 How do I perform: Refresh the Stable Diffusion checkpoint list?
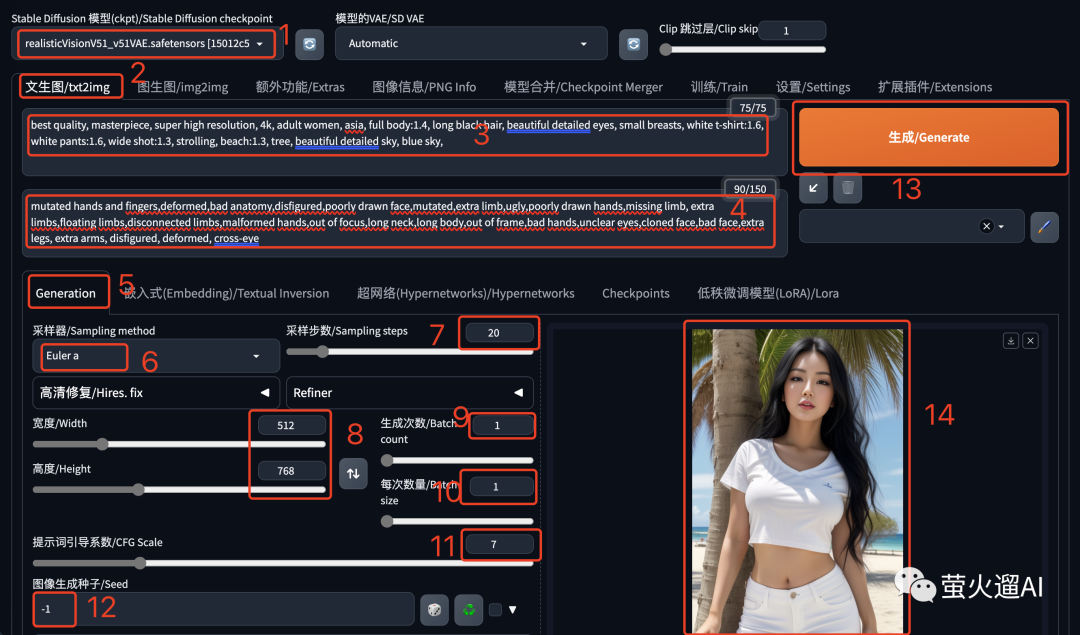coord(309,44)
